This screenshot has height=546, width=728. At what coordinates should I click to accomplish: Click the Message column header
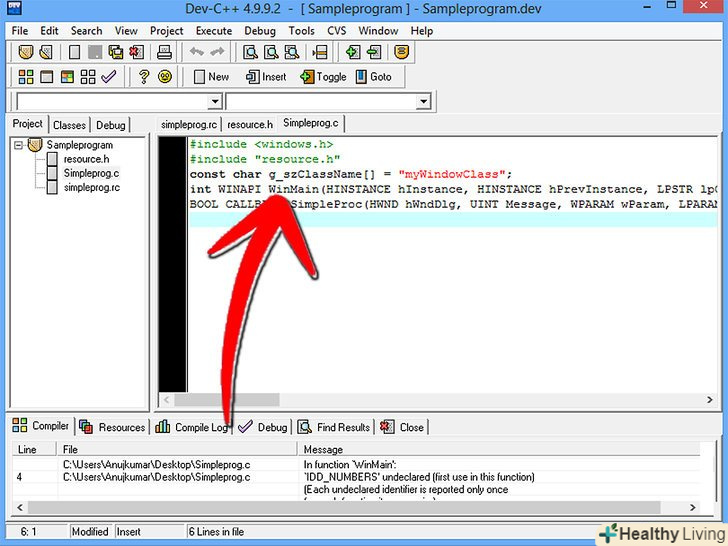(498, 449)
